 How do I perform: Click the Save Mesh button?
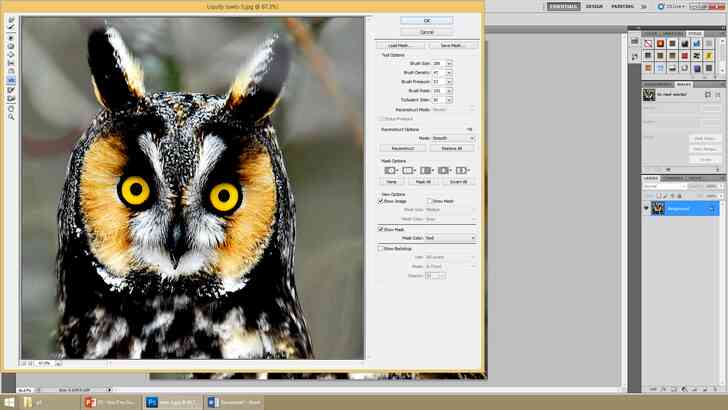pos(453,46)
